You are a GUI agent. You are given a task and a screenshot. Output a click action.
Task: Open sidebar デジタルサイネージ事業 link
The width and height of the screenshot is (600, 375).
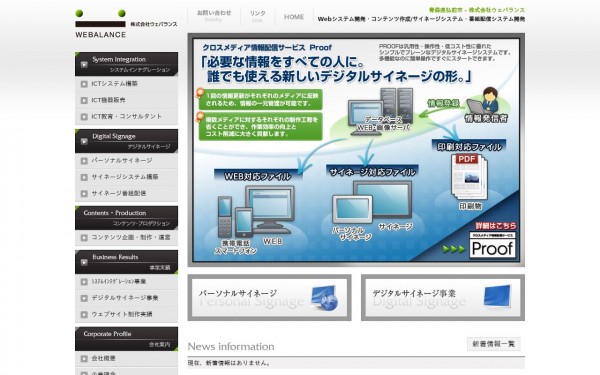[x=126, y=298]
